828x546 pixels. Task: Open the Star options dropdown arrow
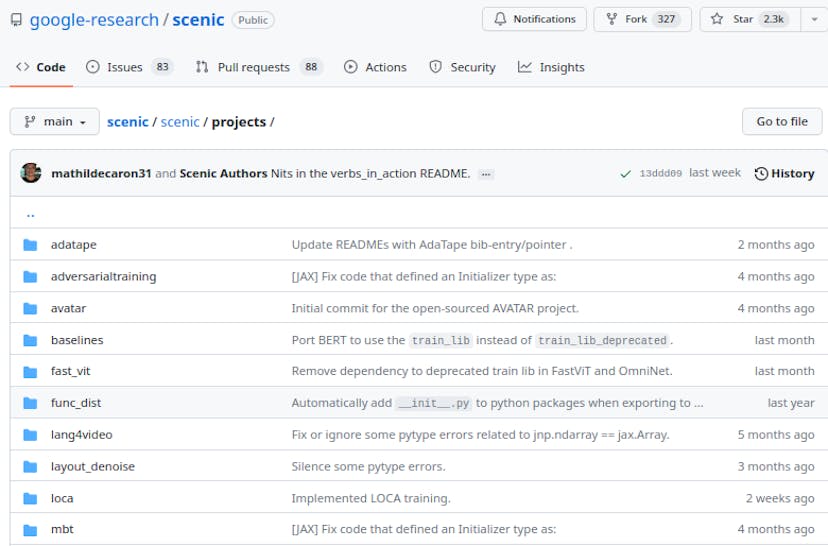point(814,19)
